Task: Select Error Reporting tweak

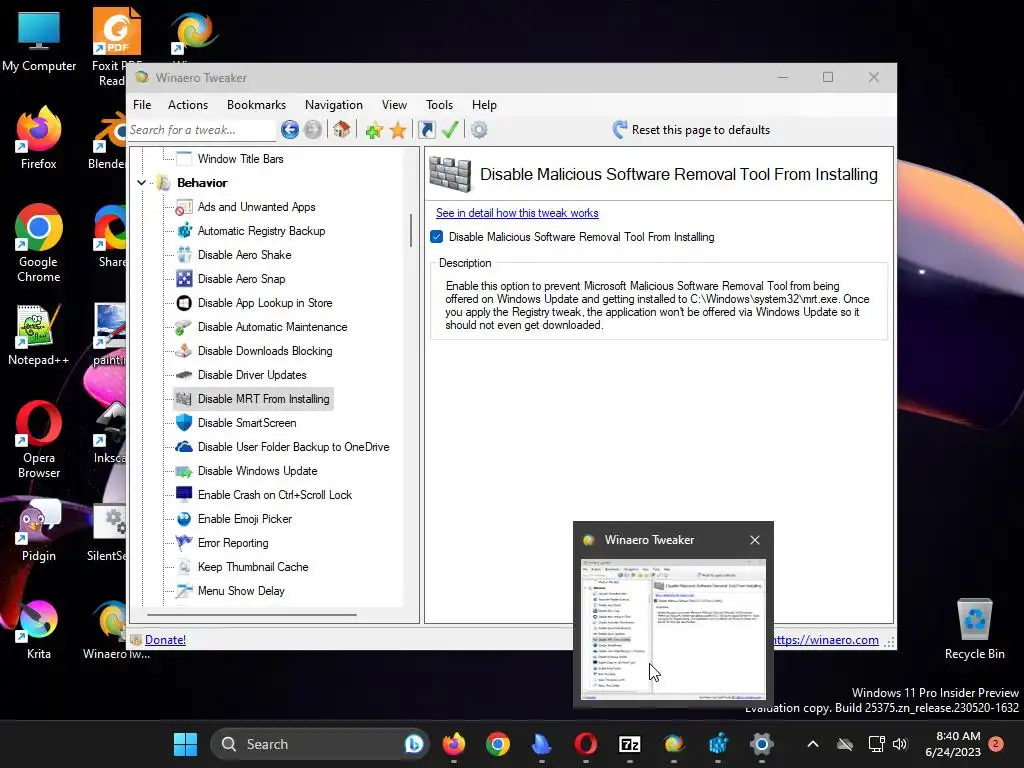Action: [x=232, y=543]
